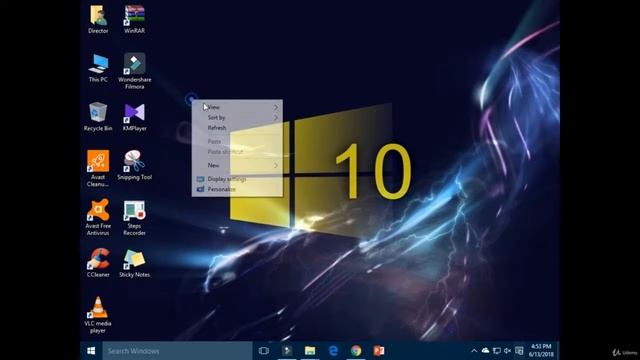Select the Sticky Notes shortcut
Viewport: 640px width, 360px height.
coord(134,263)
